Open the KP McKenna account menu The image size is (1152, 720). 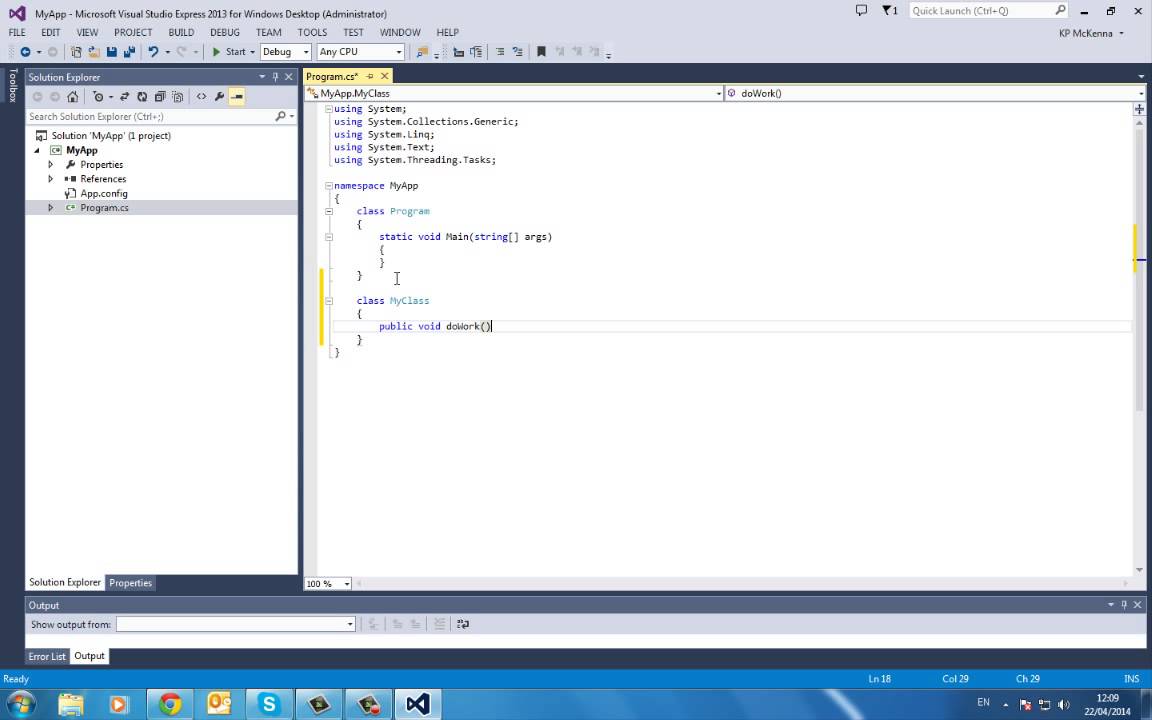1091,33
